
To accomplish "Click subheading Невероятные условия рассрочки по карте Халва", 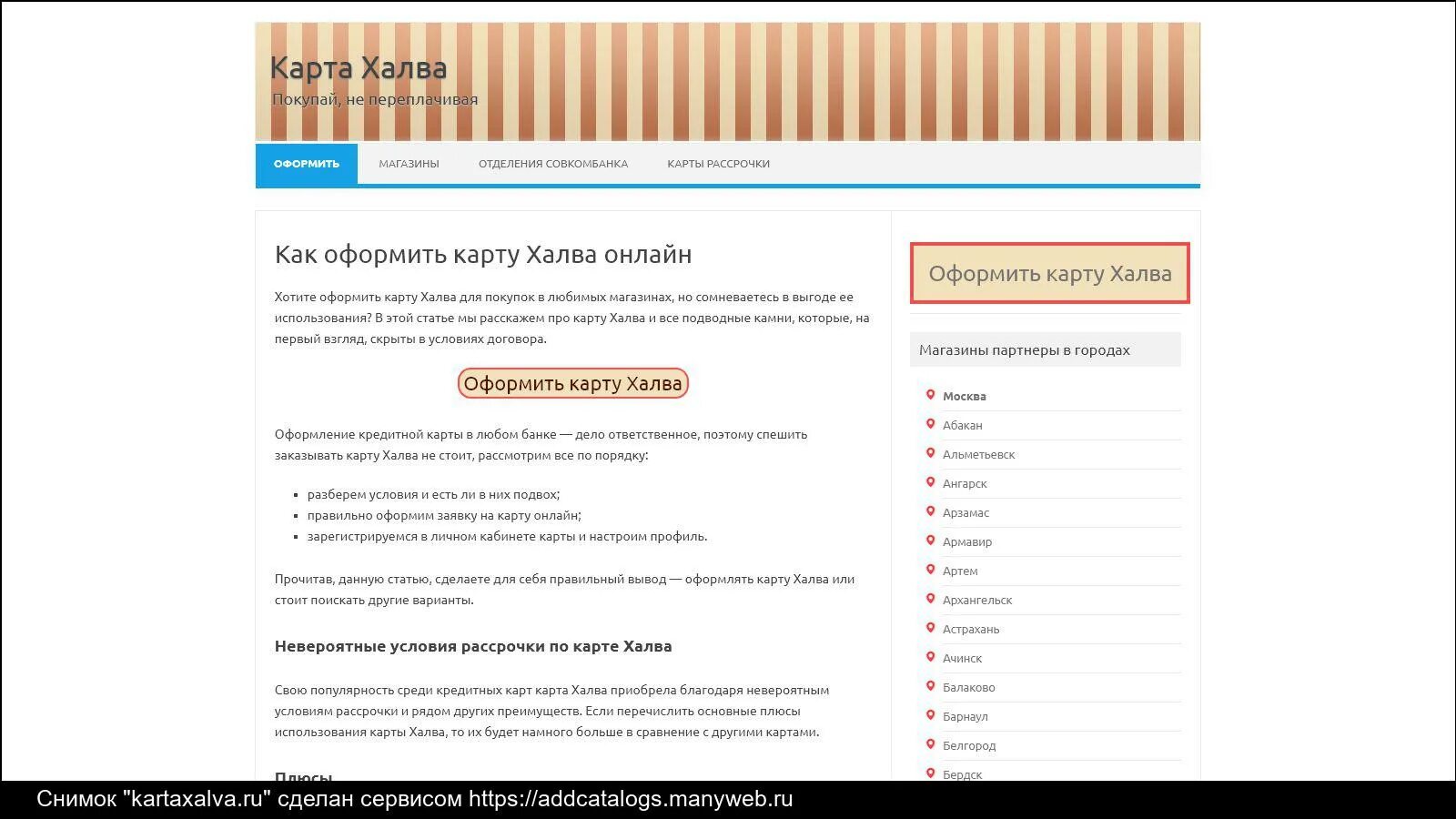I will click(473, 646).
